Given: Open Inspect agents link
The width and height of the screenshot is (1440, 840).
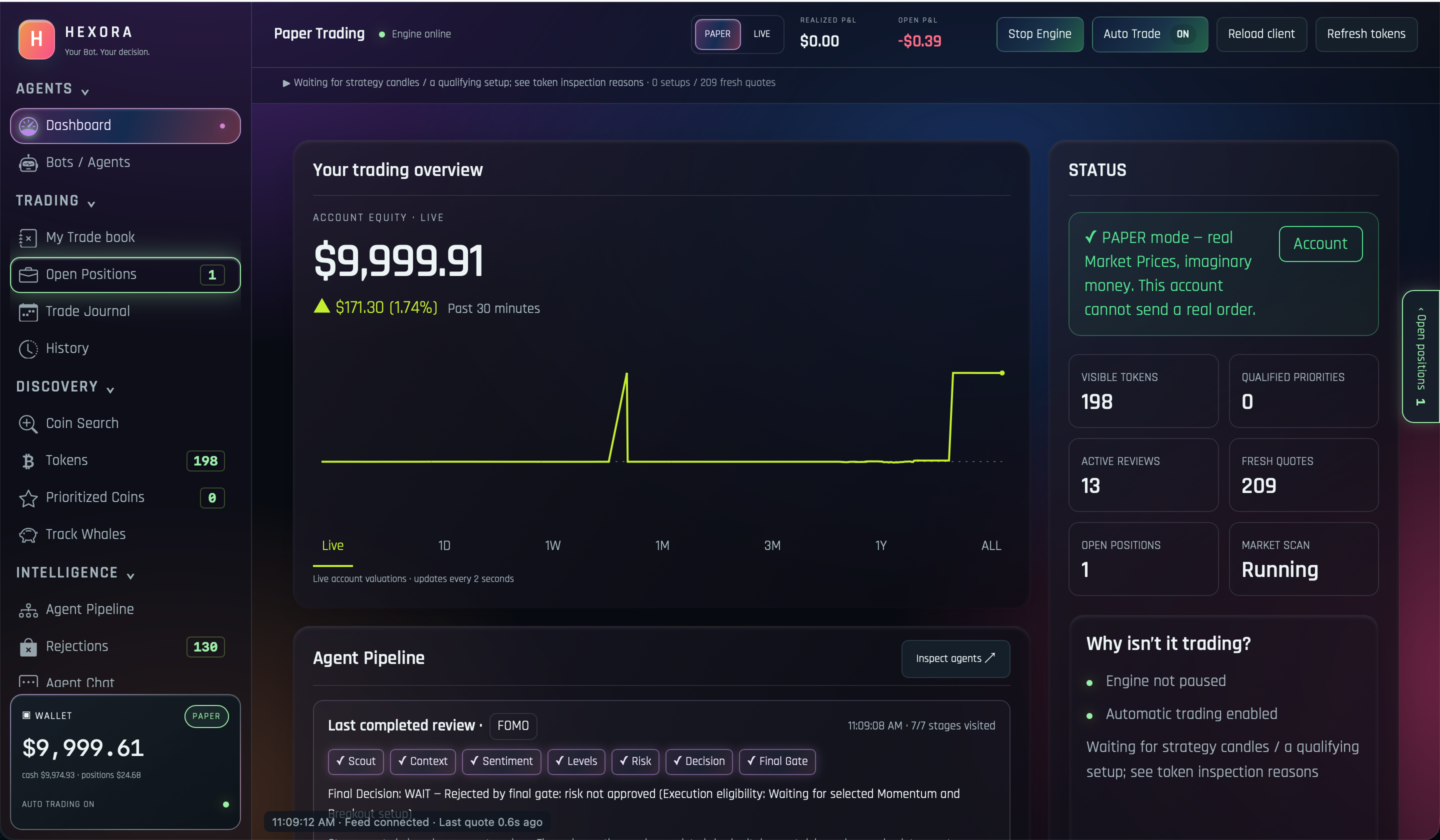Looking at the screenshot, I should (955, 659).
